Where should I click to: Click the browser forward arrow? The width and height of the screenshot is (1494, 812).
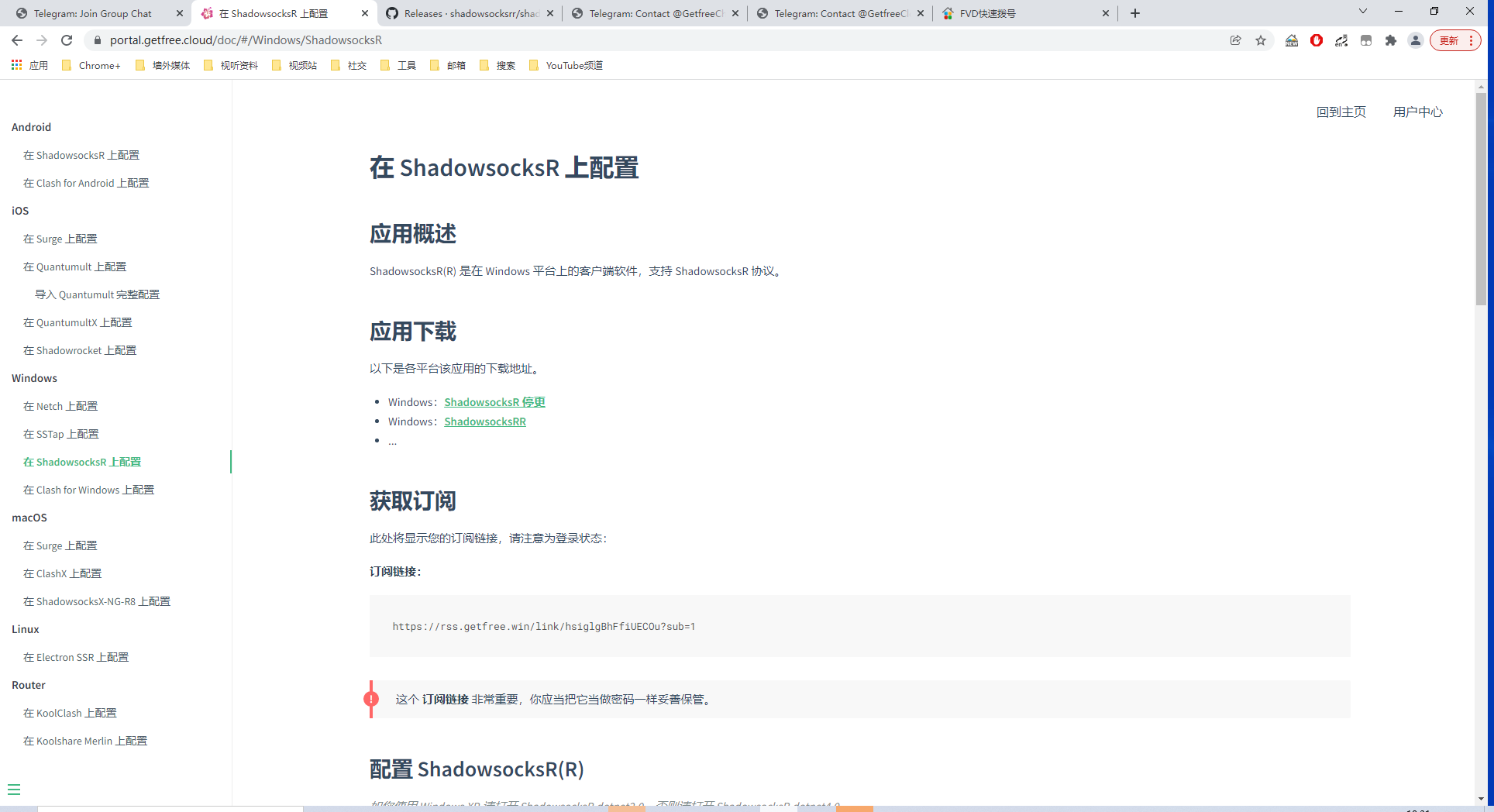[x=42, y=40]
